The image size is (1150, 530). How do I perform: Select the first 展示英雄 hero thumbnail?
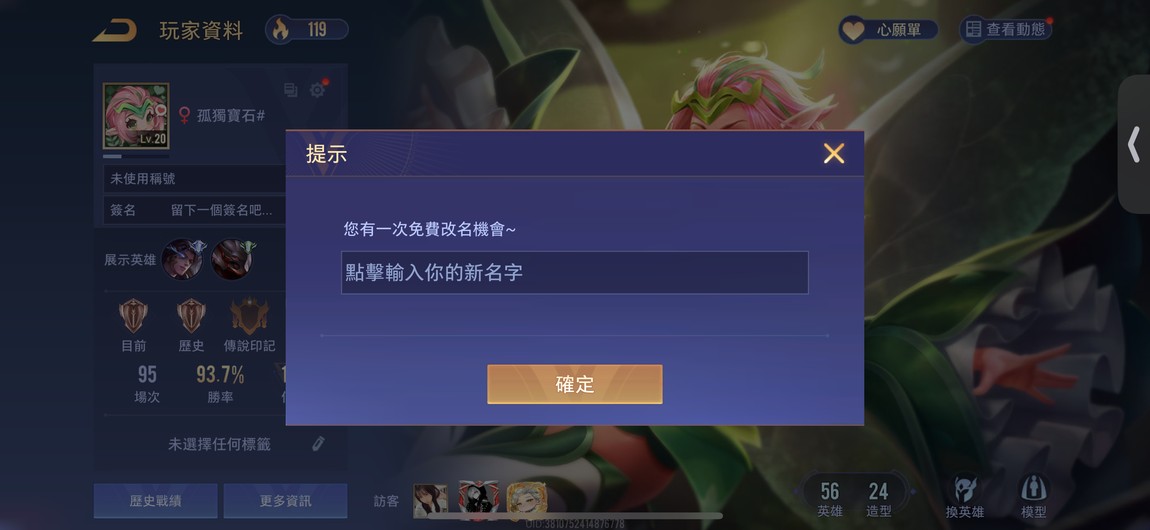coord(183,259)
